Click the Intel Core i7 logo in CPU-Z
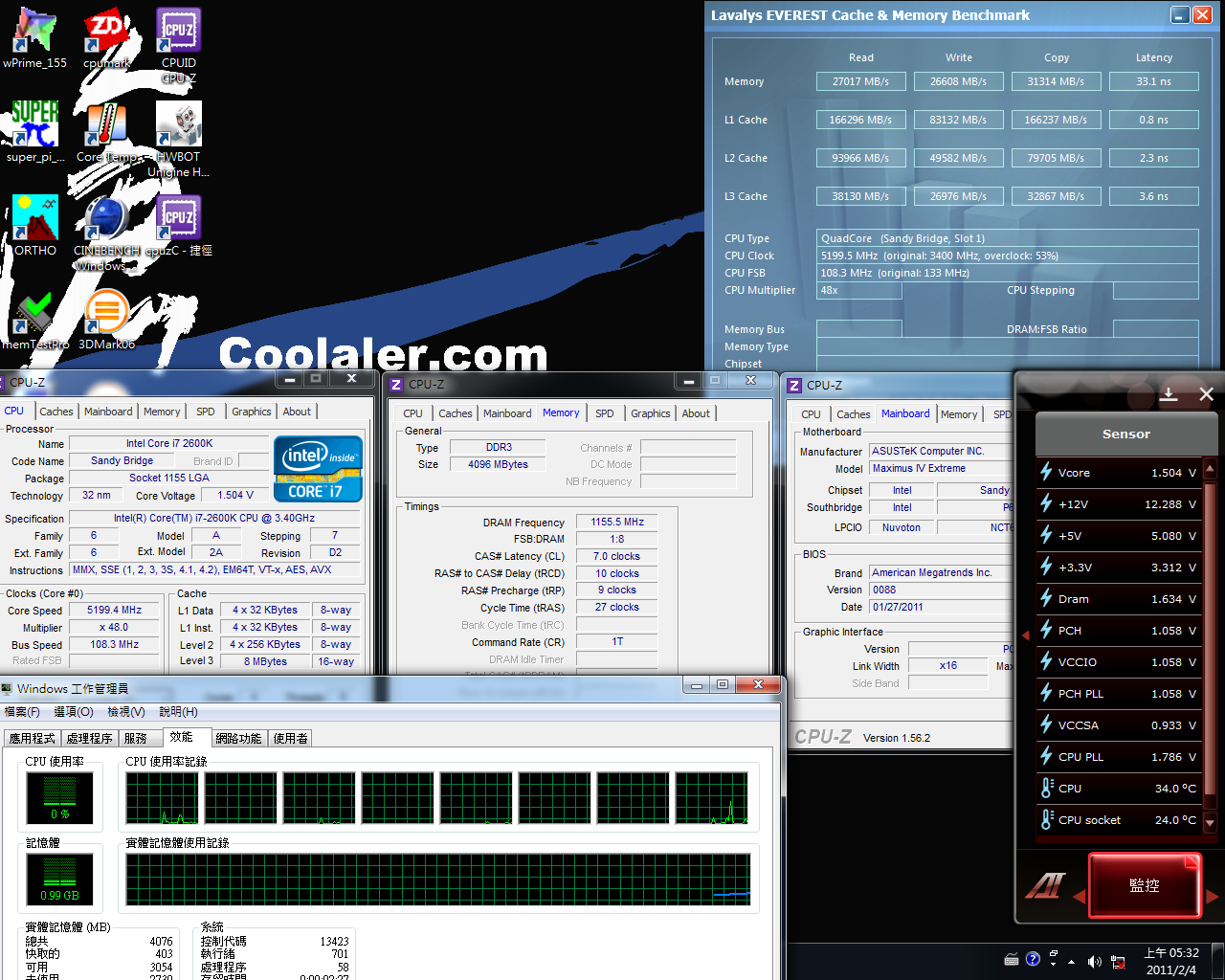Viewport: 1225px width, 980px height. click(x=319, y=468)
